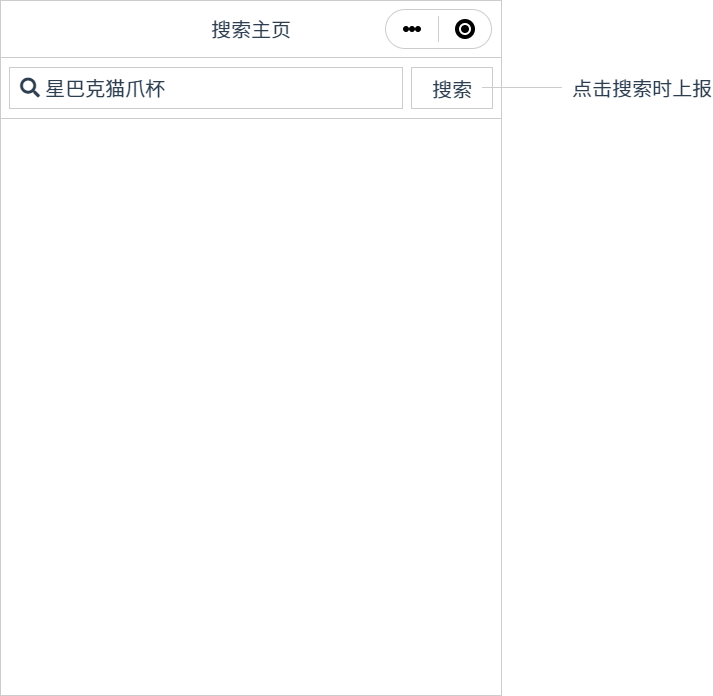The height and width of the screenshot is (696, 713).
Task: Click the 搜 character in the page title
Action: click(x=221, y=30)
